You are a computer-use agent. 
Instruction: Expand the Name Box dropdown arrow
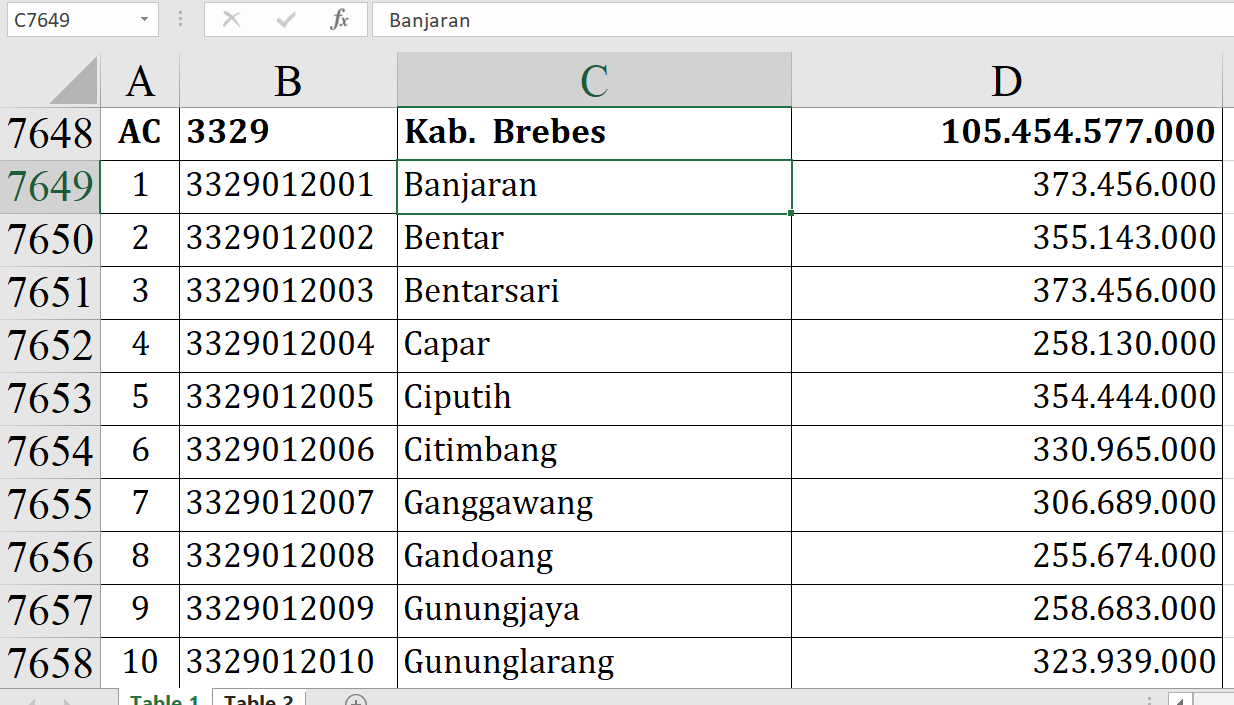point(145,20)
